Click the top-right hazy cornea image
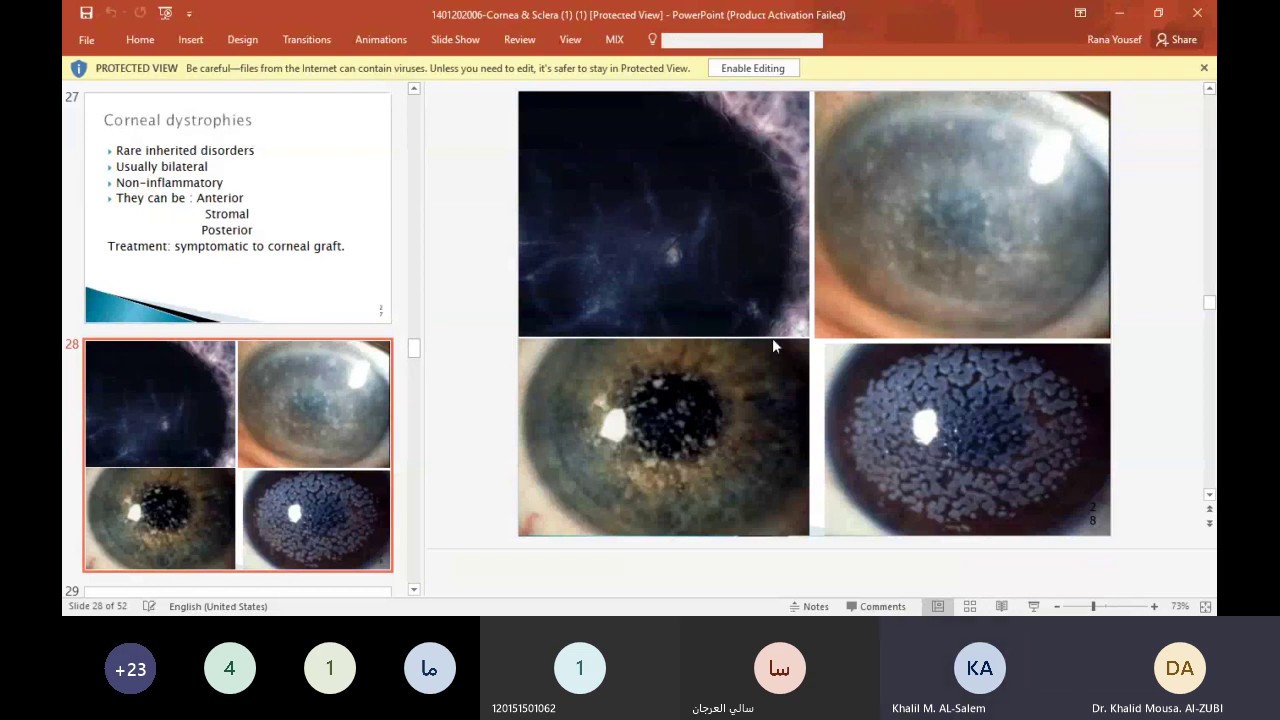1280x720 pixels. click(x=962, y=214)
